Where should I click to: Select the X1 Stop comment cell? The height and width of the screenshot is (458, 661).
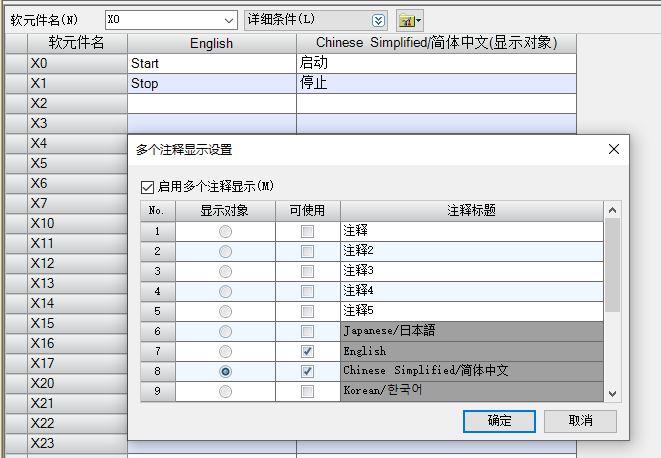pyautogui.click(x=211, y=83)
